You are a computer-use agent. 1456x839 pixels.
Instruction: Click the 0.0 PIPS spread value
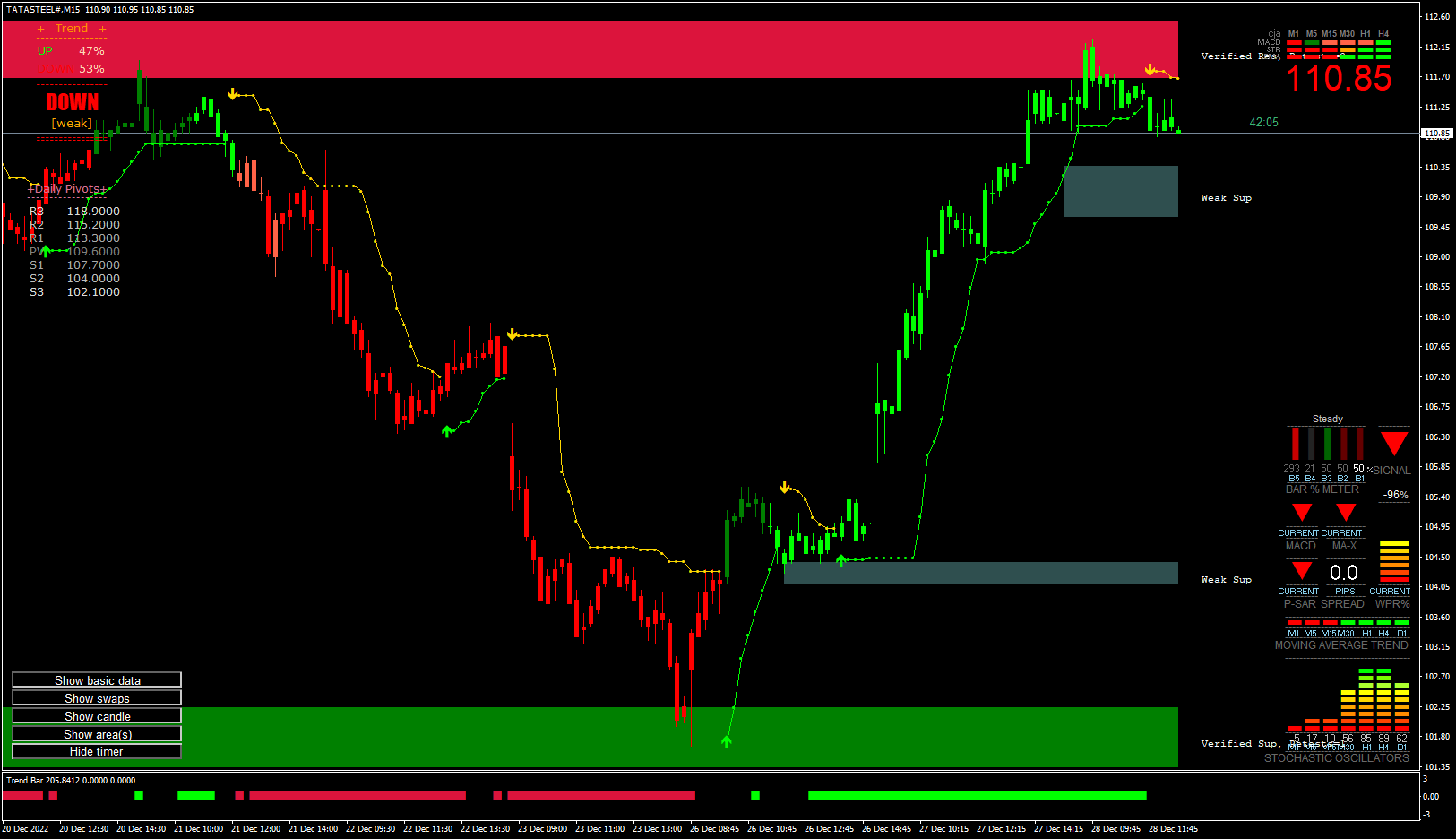pyautogui.click(x=1343, y=572)
